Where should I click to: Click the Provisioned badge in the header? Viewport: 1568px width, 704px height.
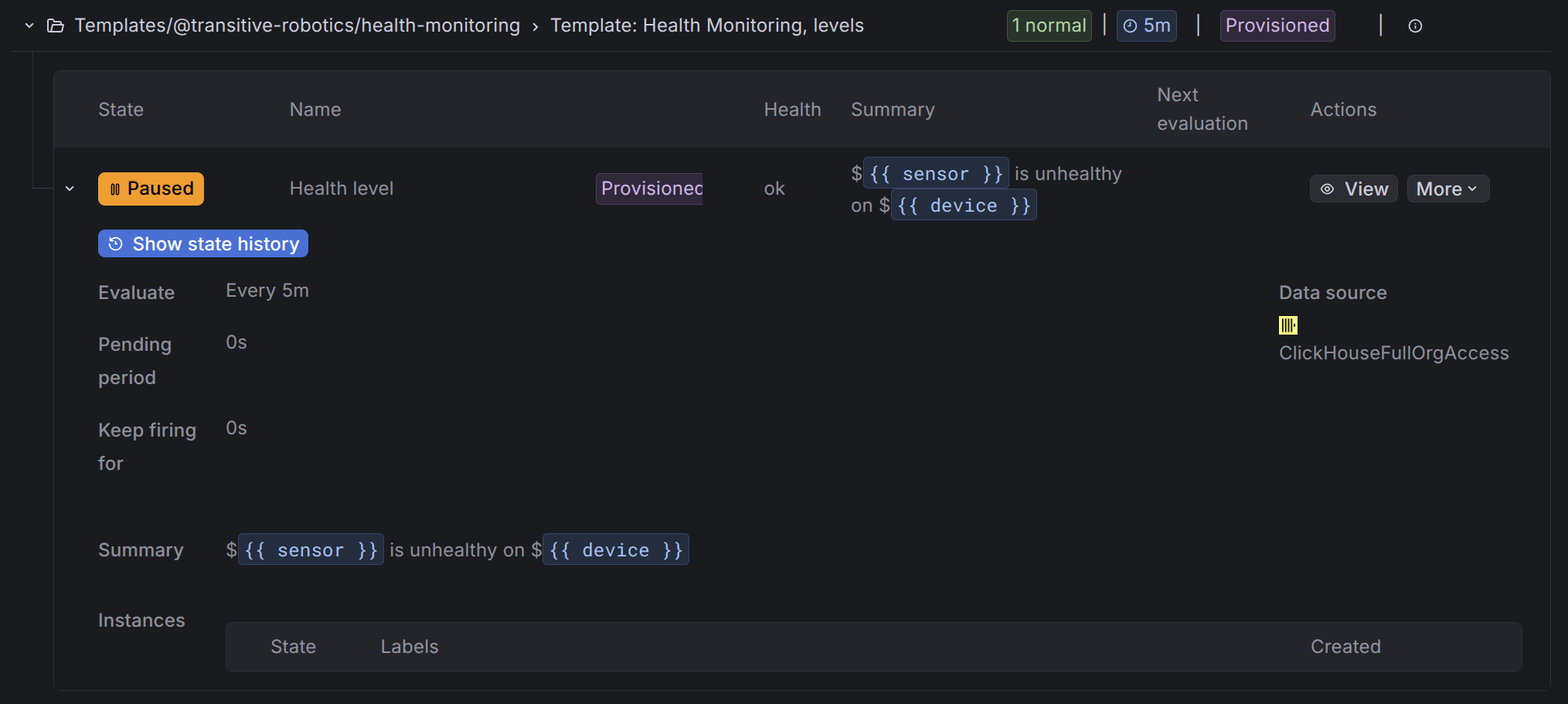point(1277,25)
